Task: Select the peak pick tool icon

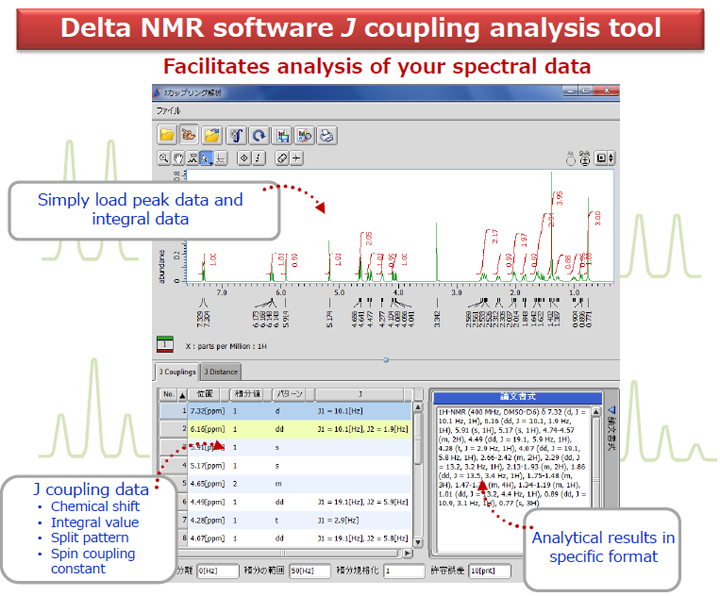Action: [x=192, y=158]
